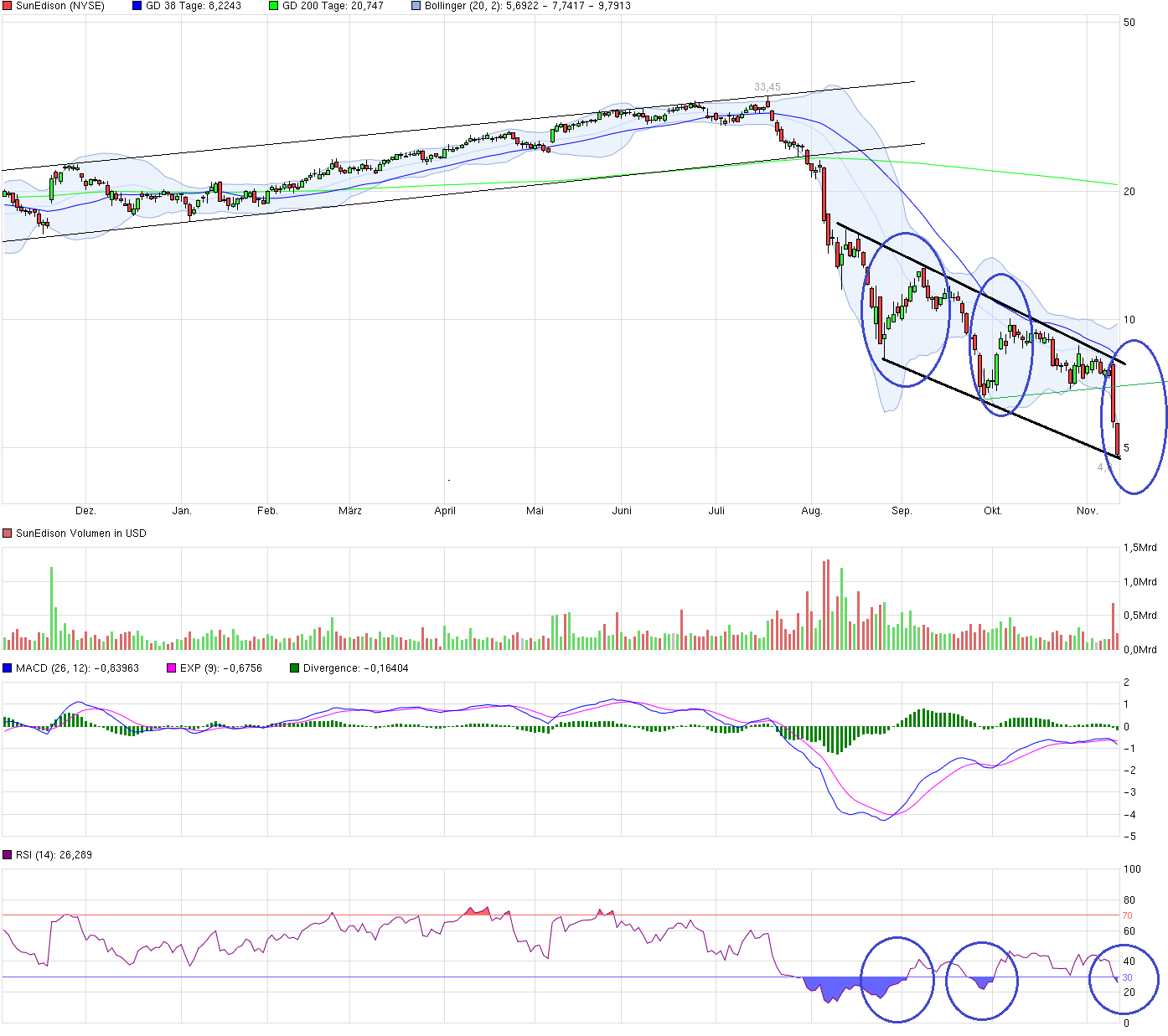
Task: Select the magenta EXP (9) indicator icon
Action: coord(169,668)
